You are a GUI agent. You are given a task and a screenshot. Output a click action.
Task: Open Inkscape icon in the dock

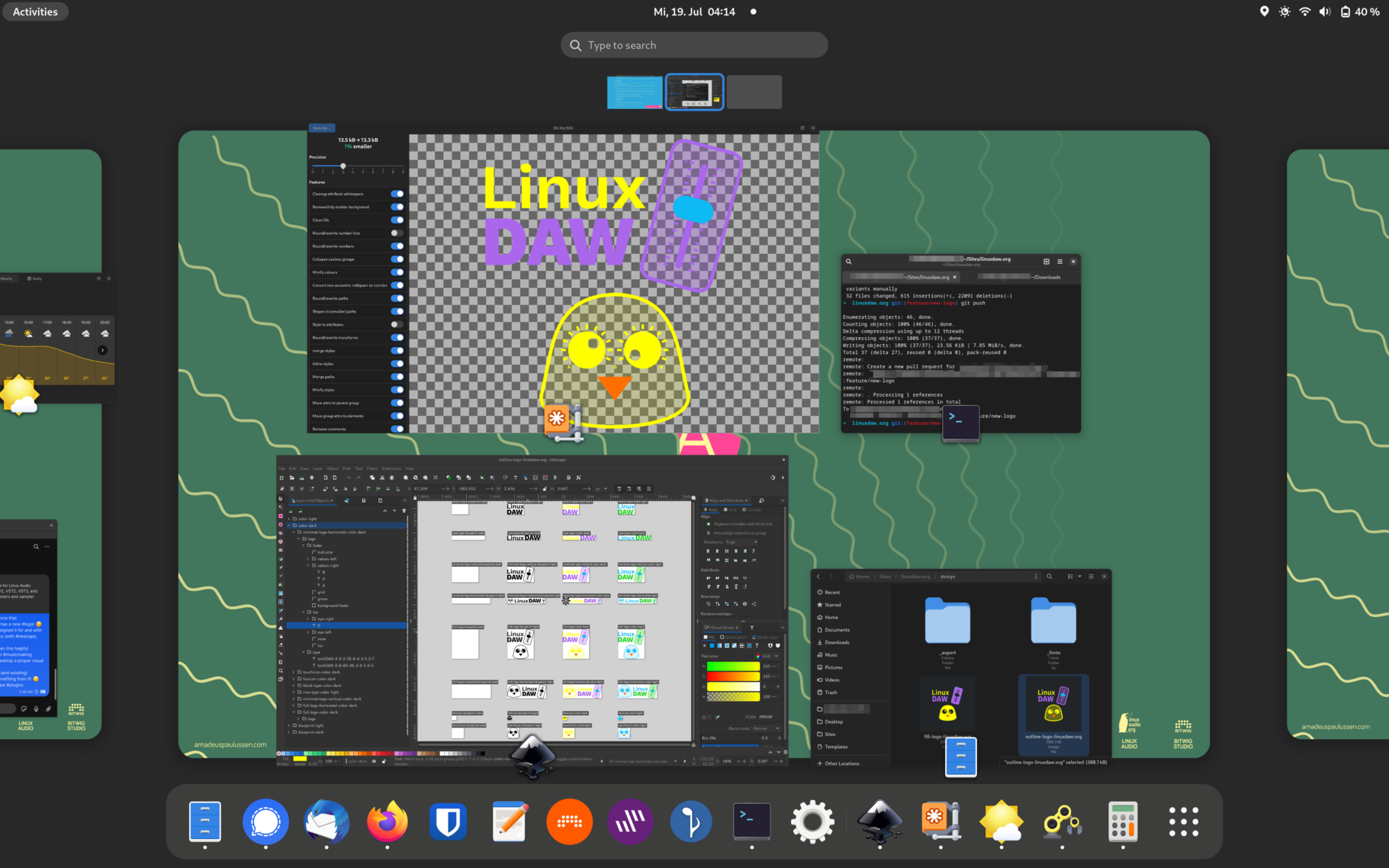879,821
